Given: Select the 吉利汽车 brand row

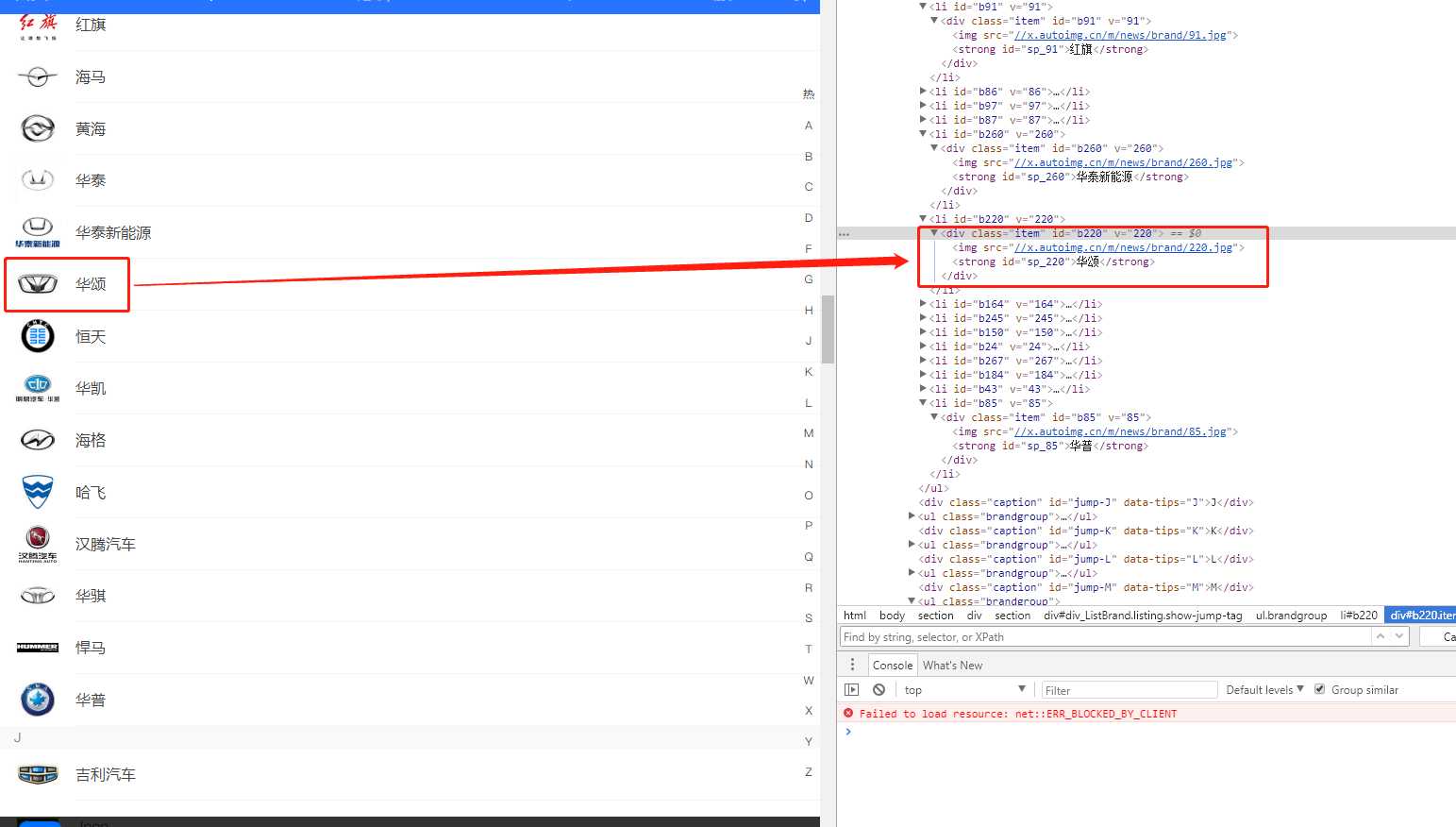Looking at the screenshot, I should click(410, 774).
